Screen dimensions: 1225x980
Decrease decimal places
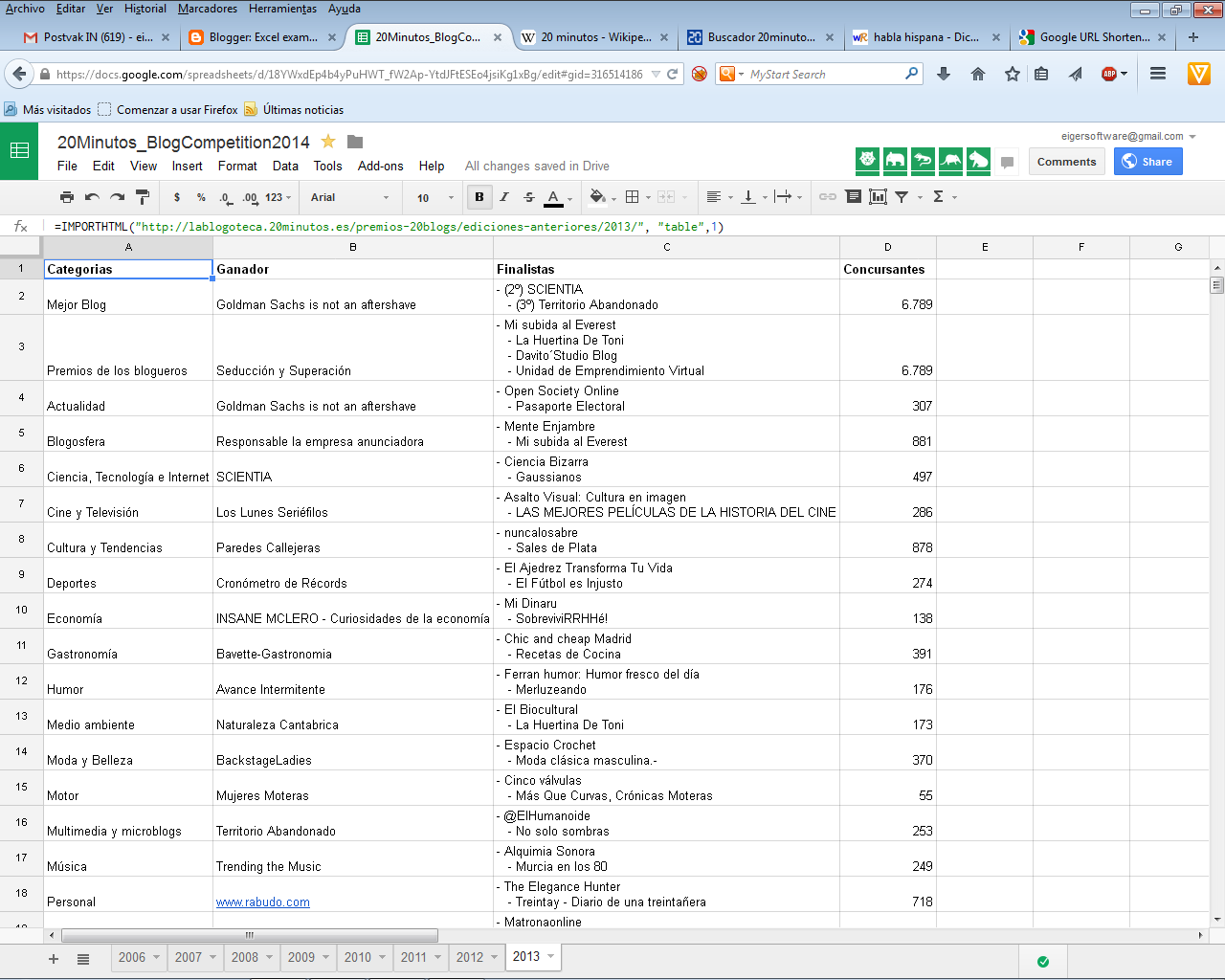pos(225,197)
